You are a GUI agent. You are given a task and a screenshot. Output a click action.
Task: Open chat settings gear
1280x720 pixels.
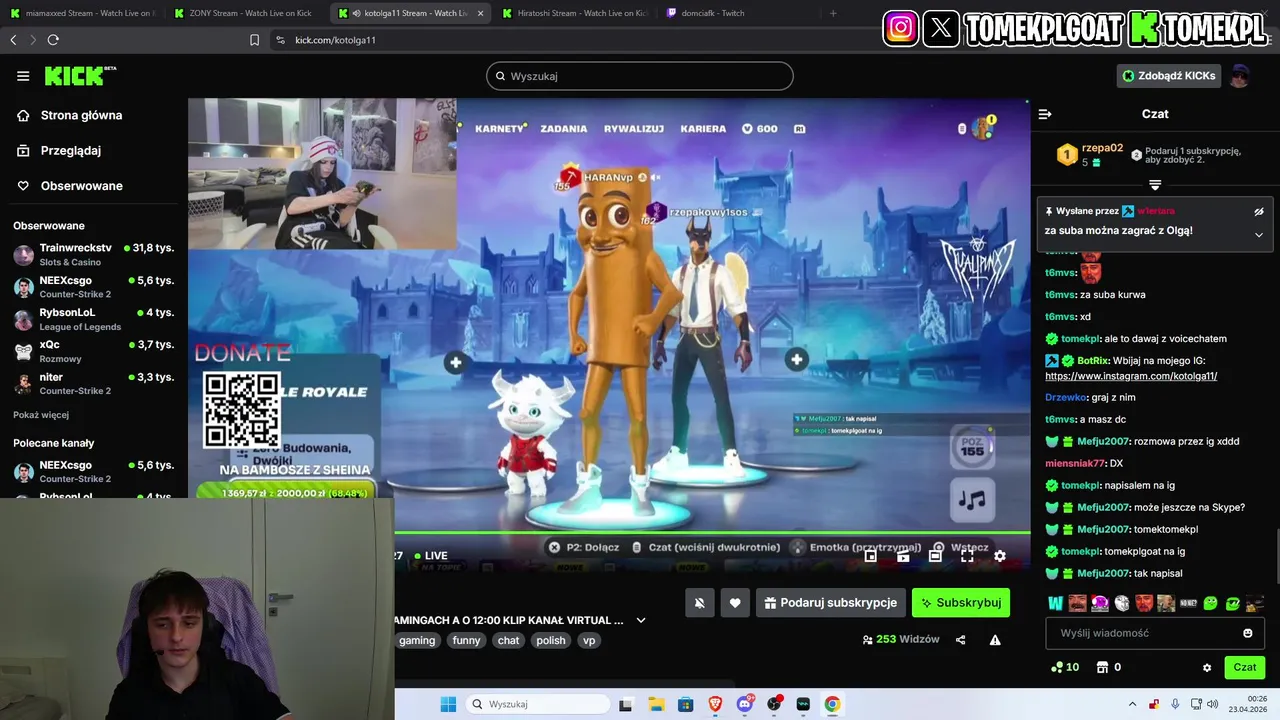coord(1207,667)
